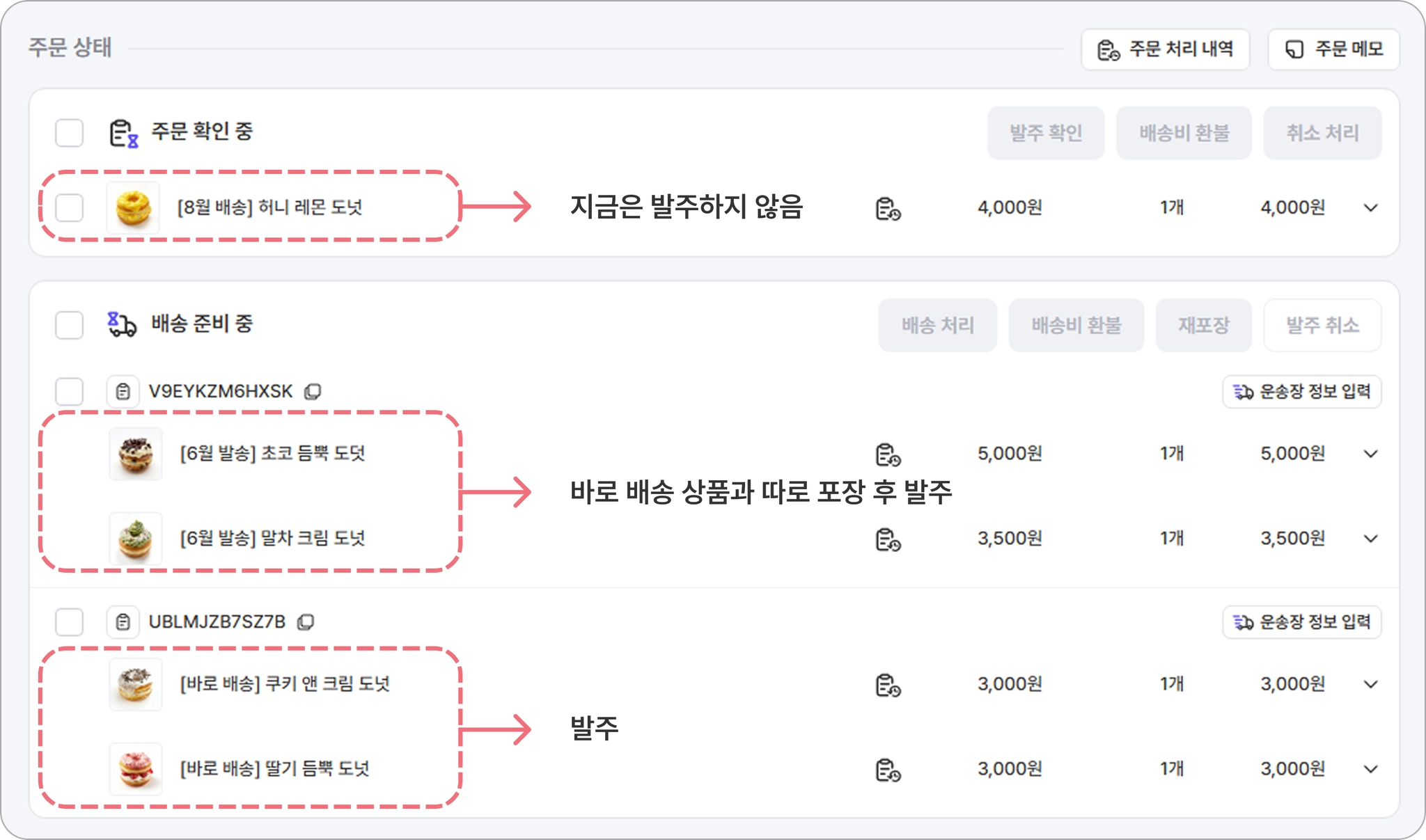
Task: Expand the 딸기 듬뿍 도넛 row details
Action: click(x=1370, y=770)
